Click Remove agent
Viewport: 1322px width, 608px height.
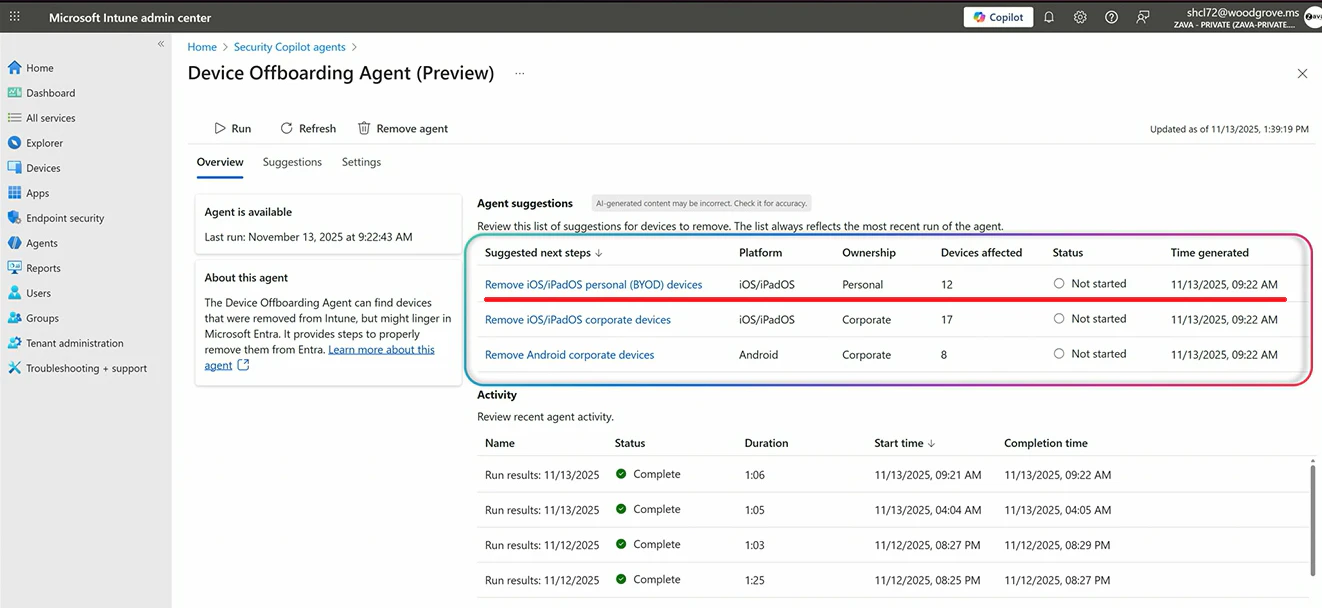pos(403,128)
